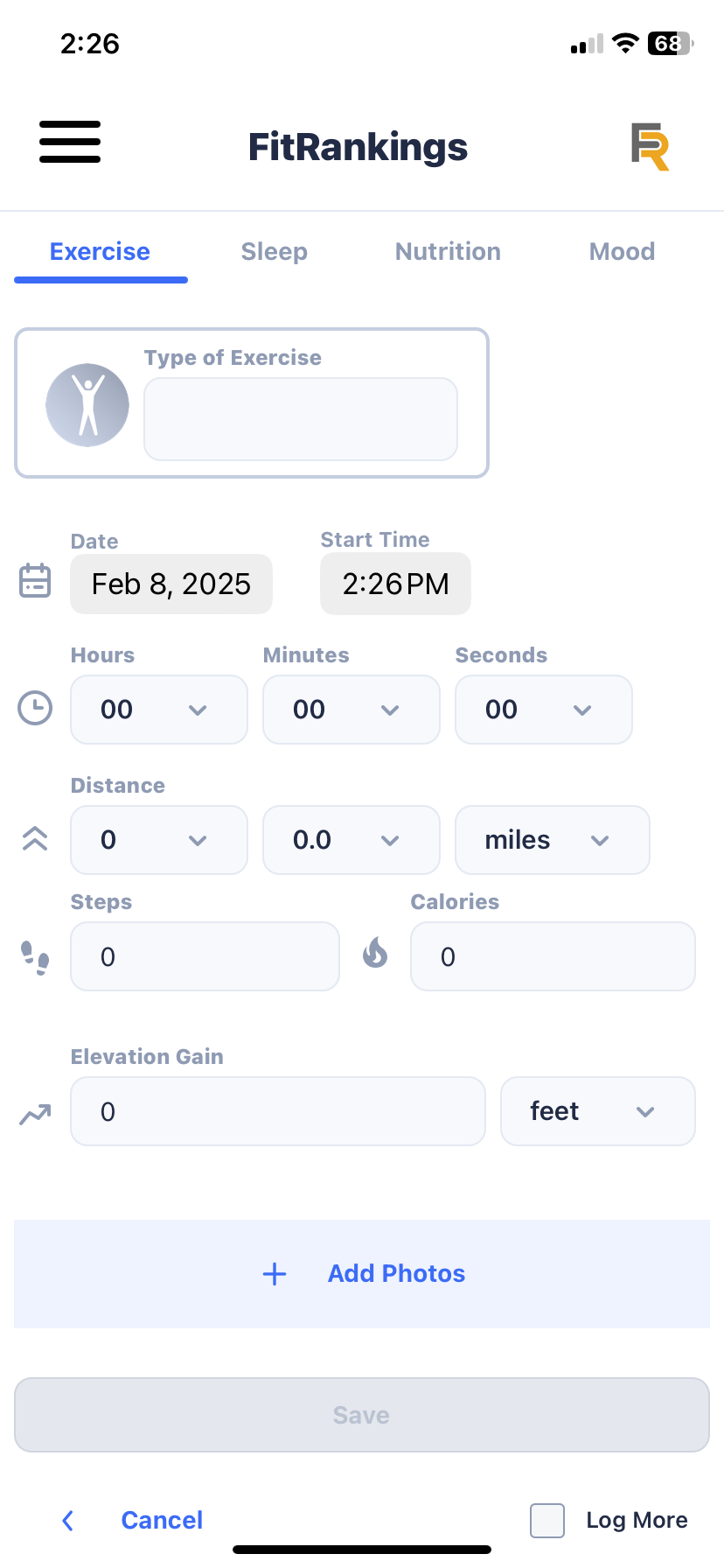
Task: Tap the FitRankings logo icon
Action: click(x=650, y=146)
